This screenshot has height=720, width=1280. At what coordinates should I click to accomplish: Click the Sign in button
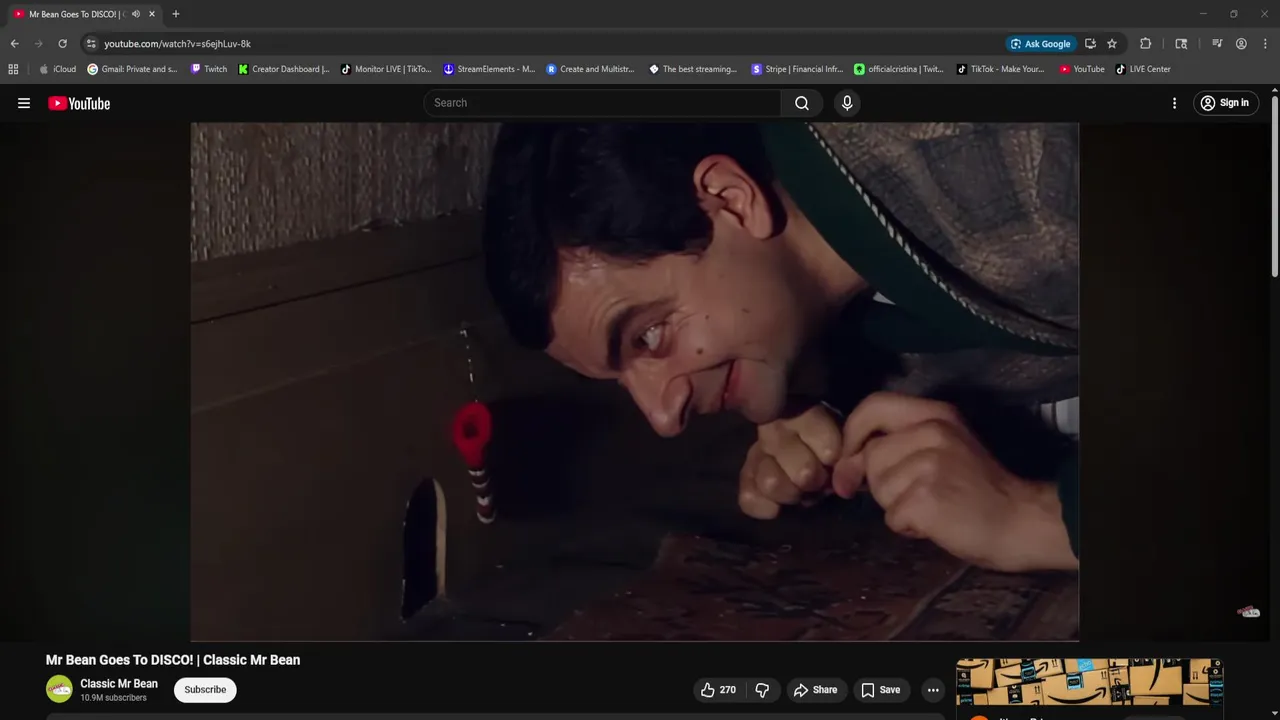pos(1225,103)
